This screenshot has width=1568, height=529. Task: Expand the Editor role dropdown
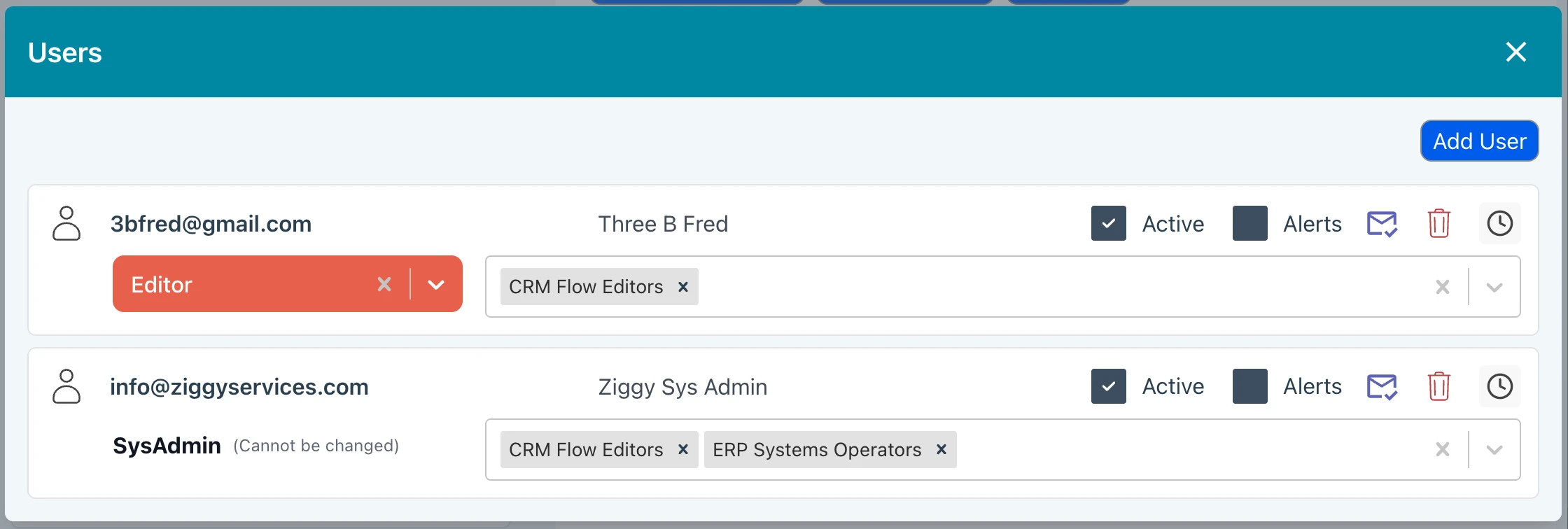(436, 284)
